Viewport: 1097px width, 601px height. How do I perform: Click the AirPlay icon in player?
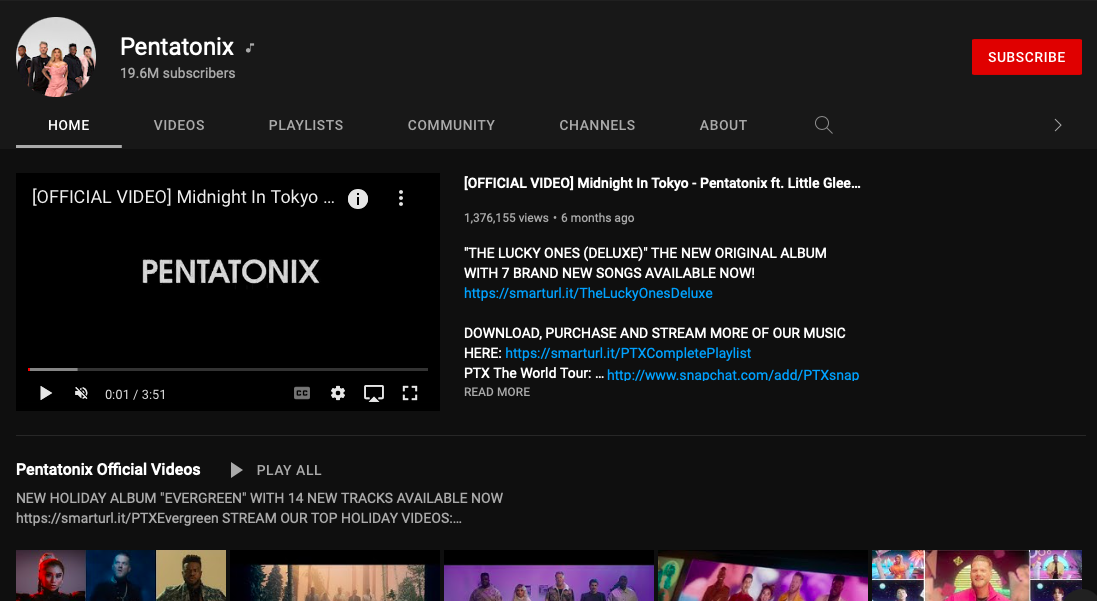pyautogui.click(x=374, y=393)
